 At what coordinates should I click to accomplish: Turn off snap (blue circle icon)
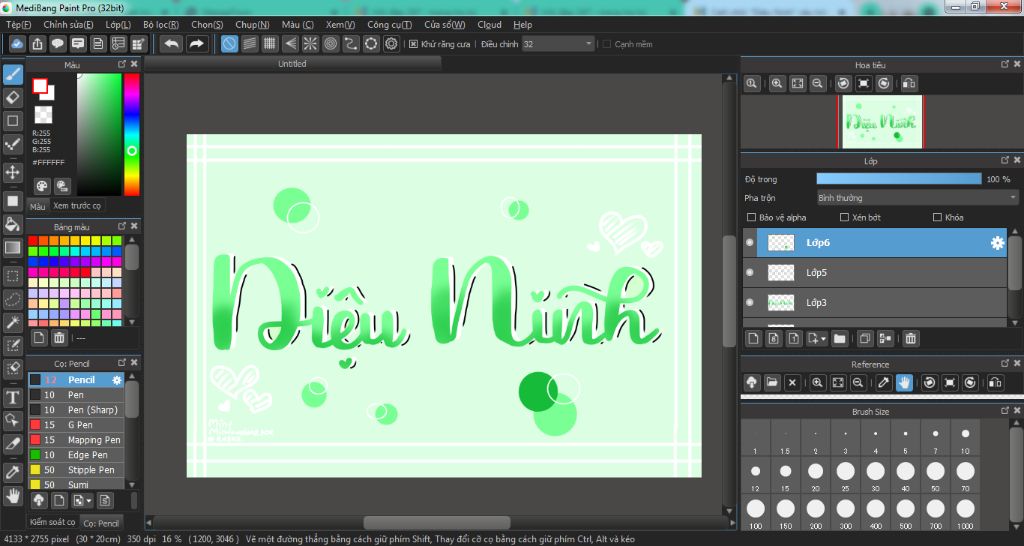click(229, 44)
